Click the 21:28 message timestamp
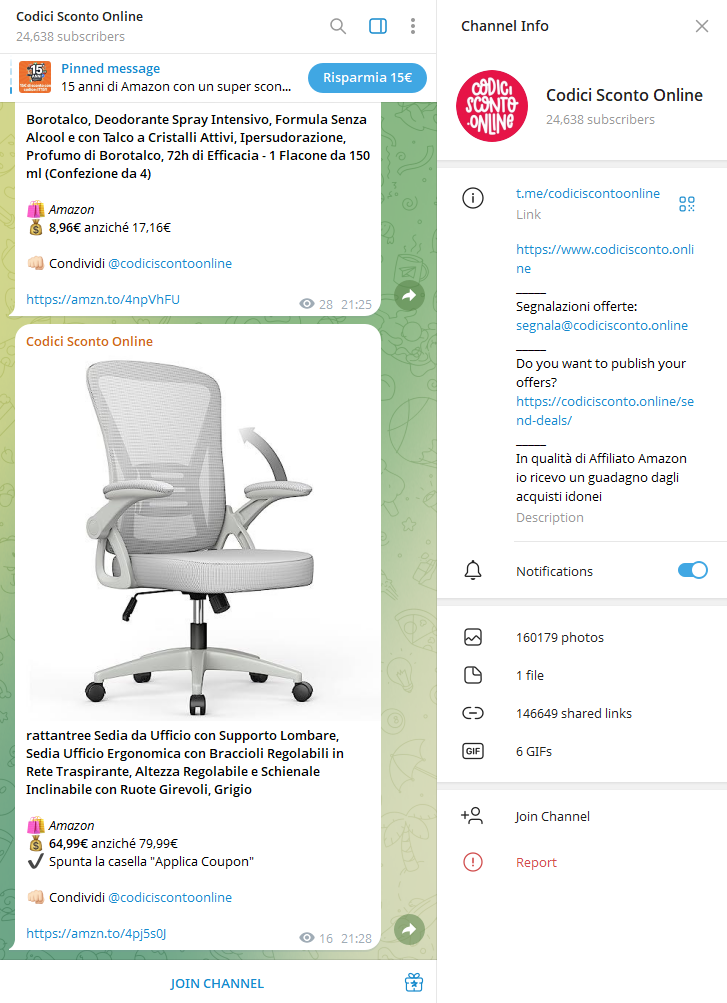The height and width of the screenshot is (1003, 727). tap(356, 938)
